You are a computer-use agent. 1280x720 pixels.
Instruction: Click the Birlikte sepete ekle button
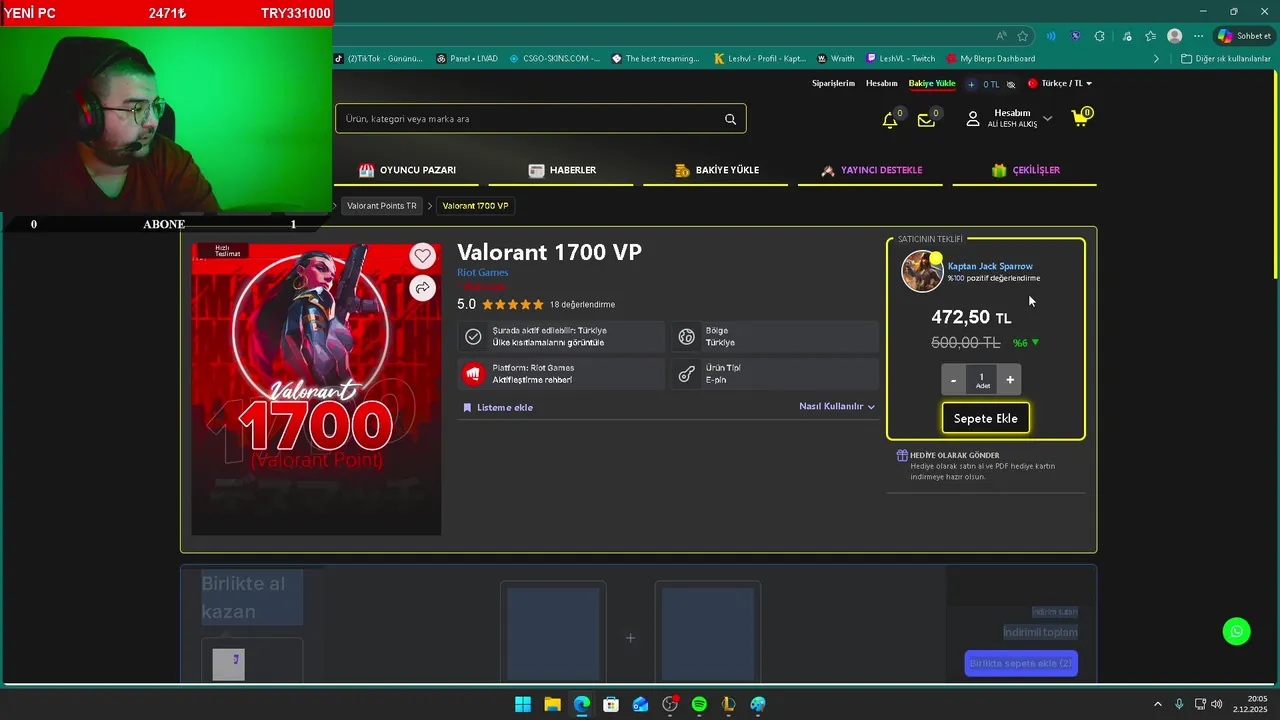pos(1021,663)
